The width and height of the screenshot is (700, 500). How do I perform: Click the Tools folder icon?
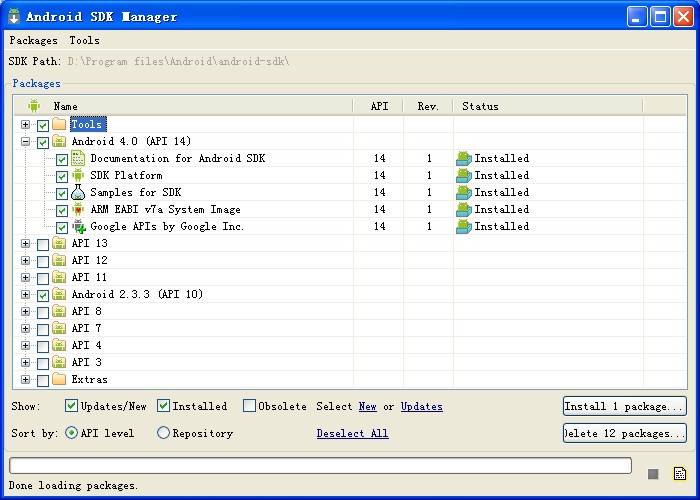[59, 124]
